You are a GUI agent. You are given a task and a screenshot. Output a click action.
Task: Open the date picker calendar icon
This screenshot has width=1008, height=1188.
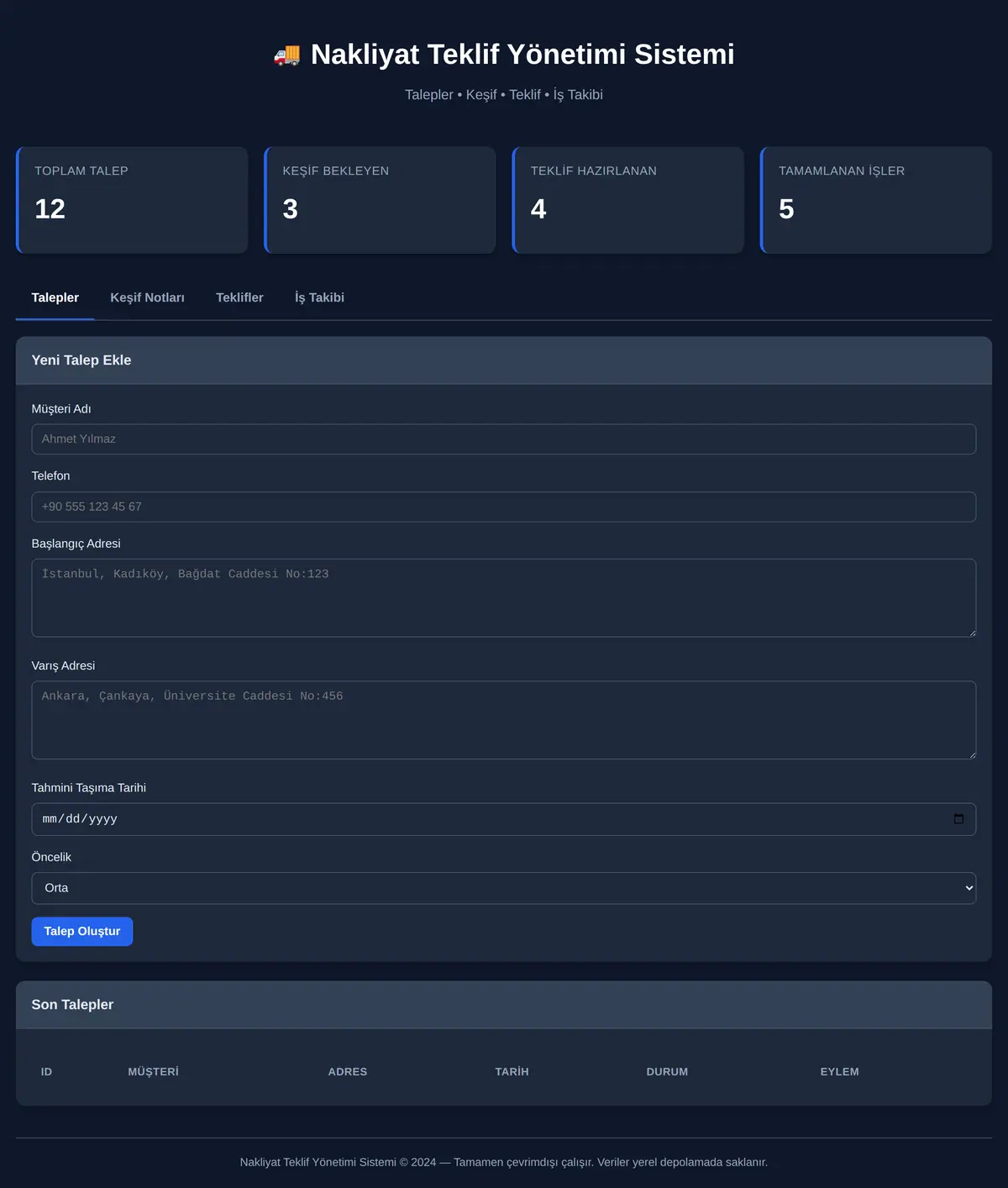click(958, 819)
